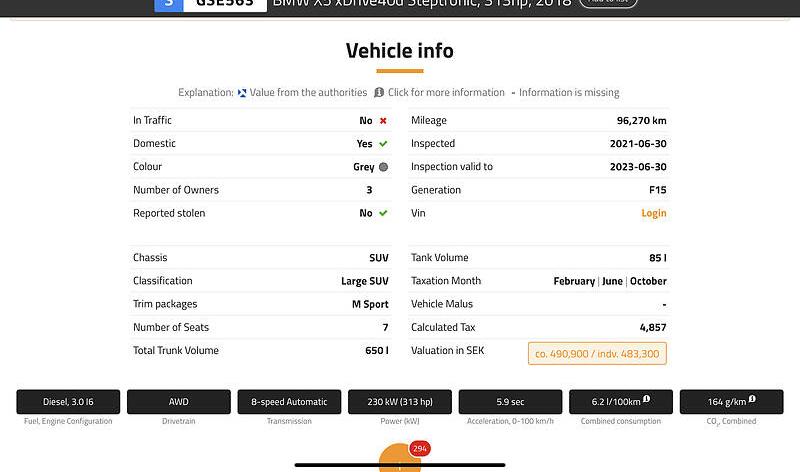Click the Generation value F15
800x472 pixels.
658,190
